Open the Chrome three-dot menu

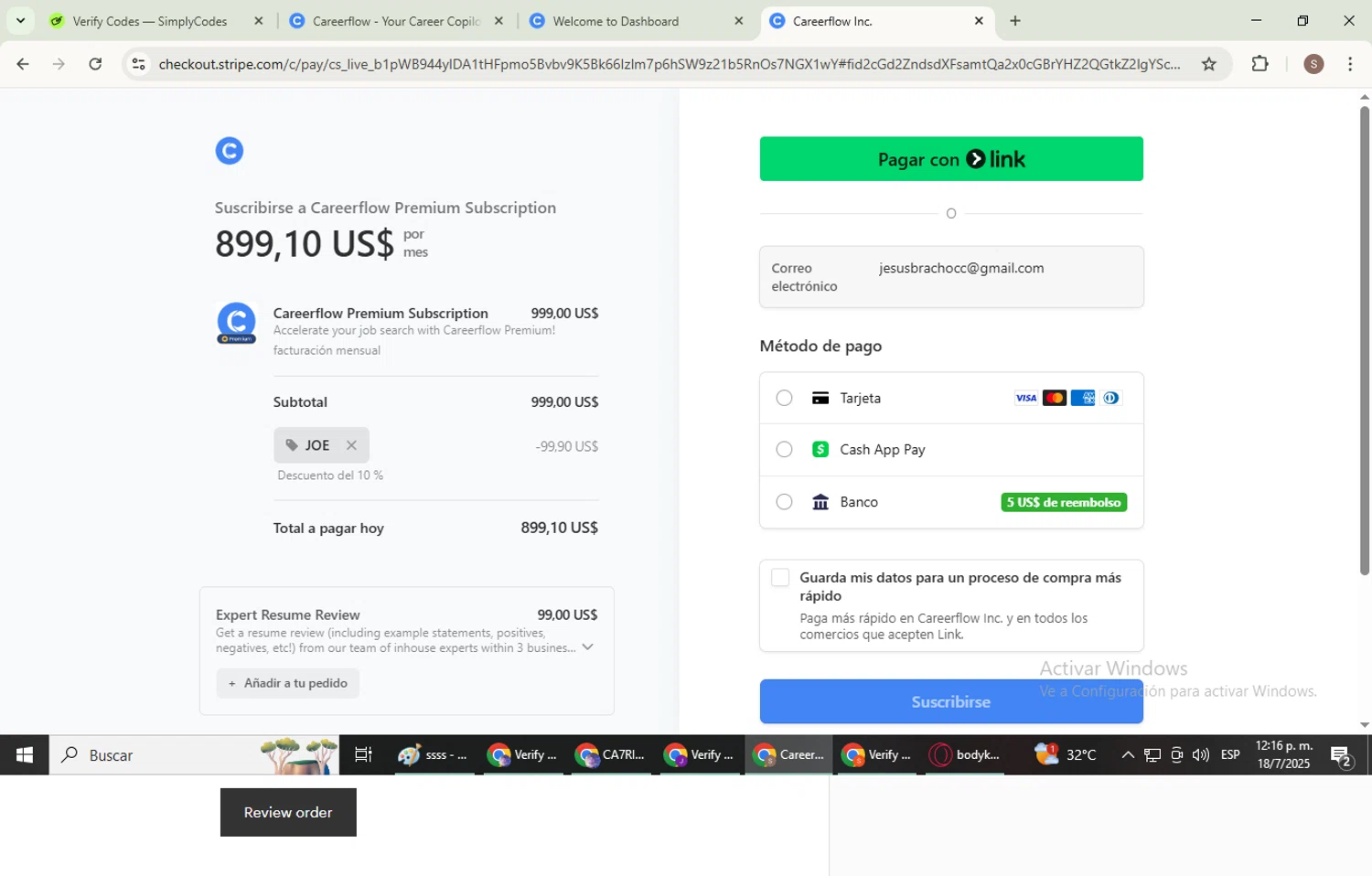(x=1350, y=64)
